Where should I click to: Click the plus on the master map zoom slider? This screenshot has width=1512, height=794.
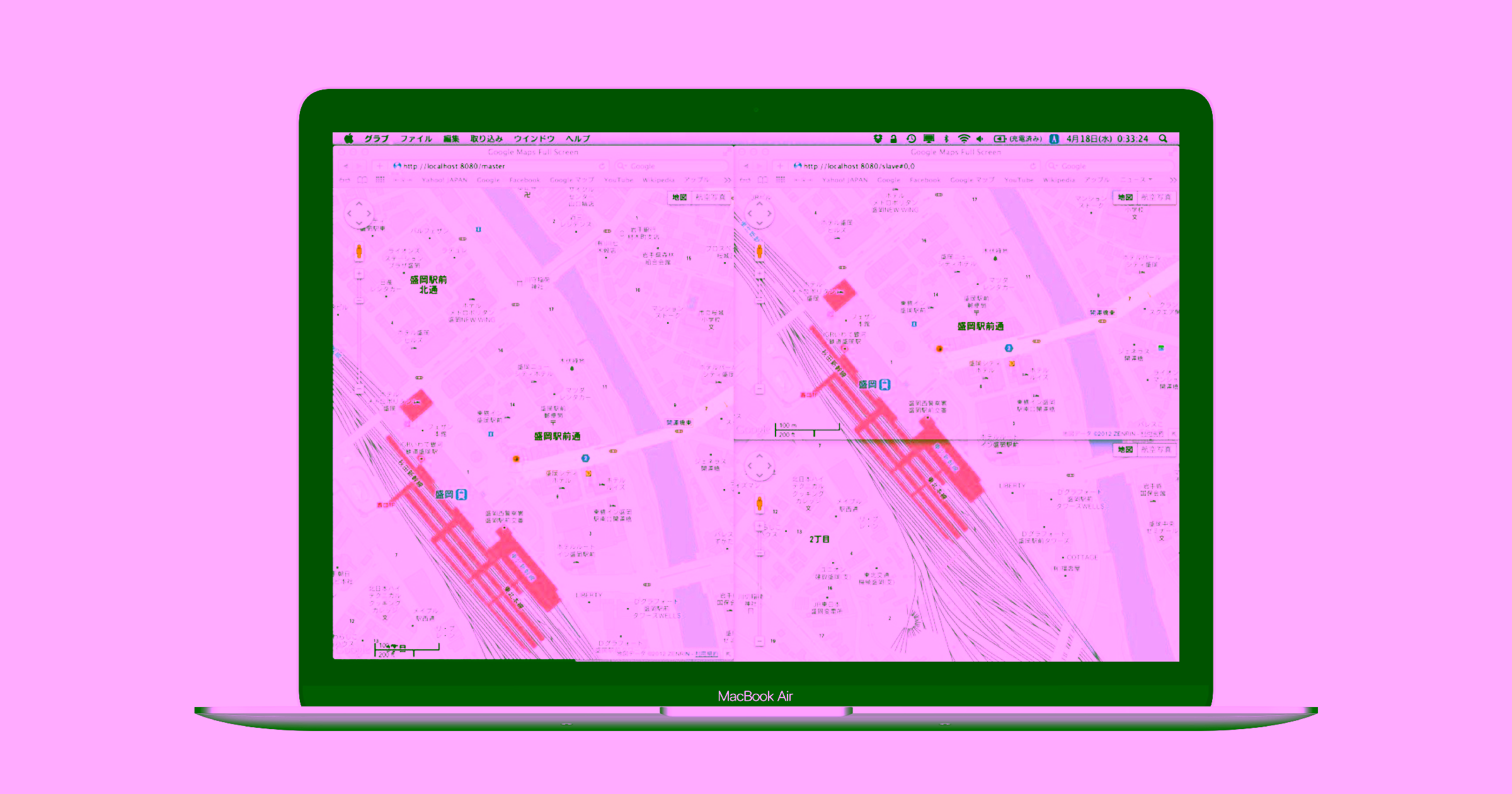[x=359, y=273]
